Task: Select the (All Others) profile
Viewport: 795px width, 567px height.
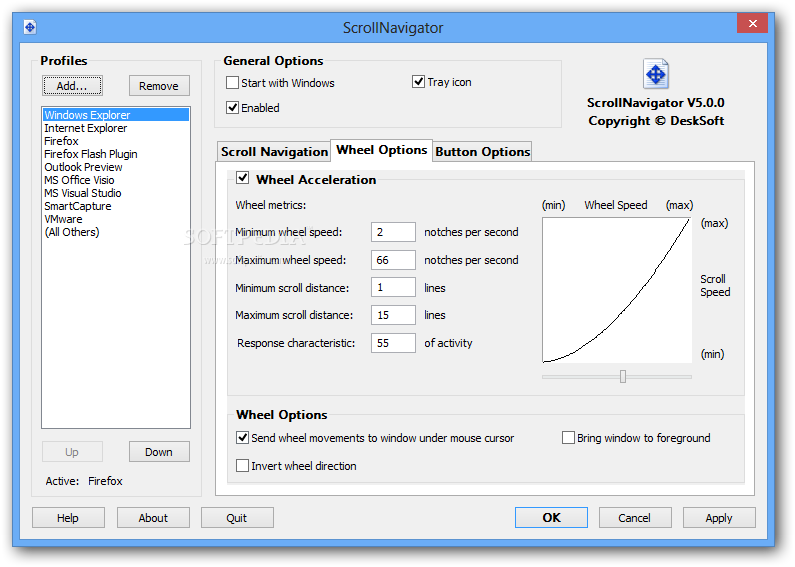Action: 116,232
